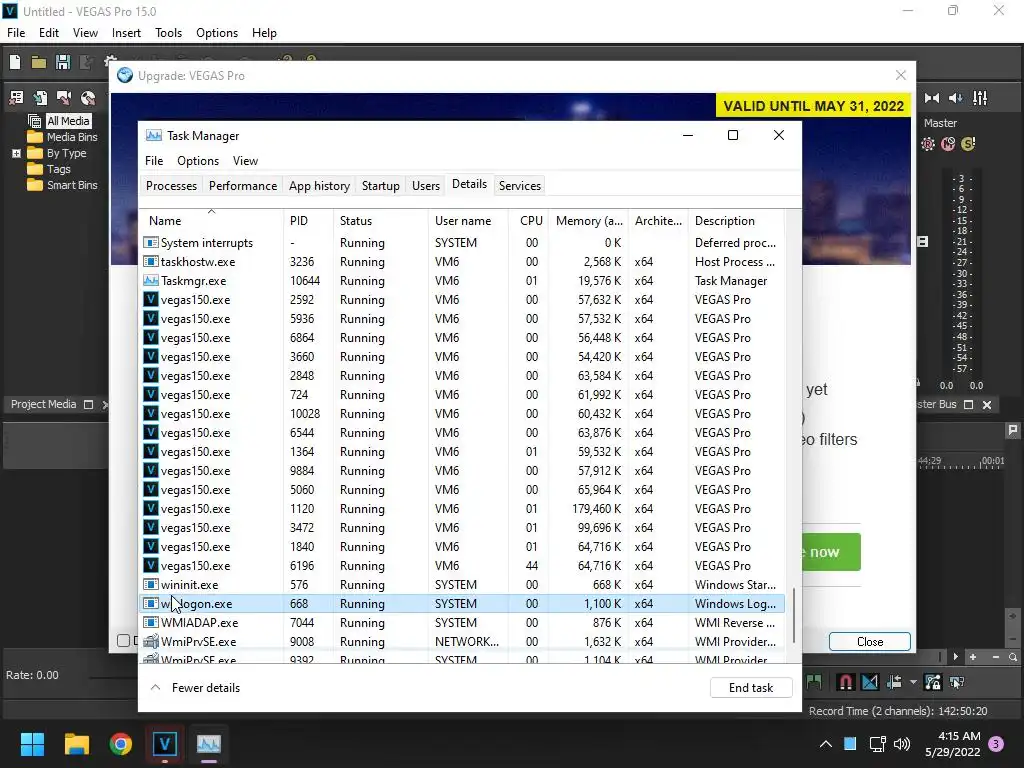The width and height of the screenshot is (1024, 768).
Task: Switch to the Services tab
Action: tap(520, 185)
